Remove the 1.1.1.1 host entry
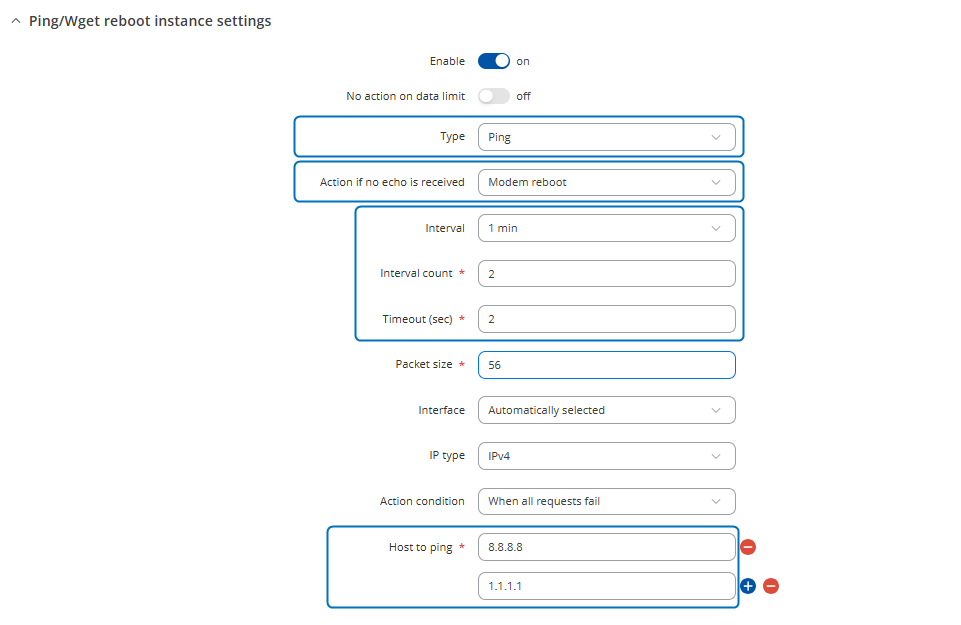The image size is (961, 625). pyautogui.click(x=771, y=586)
